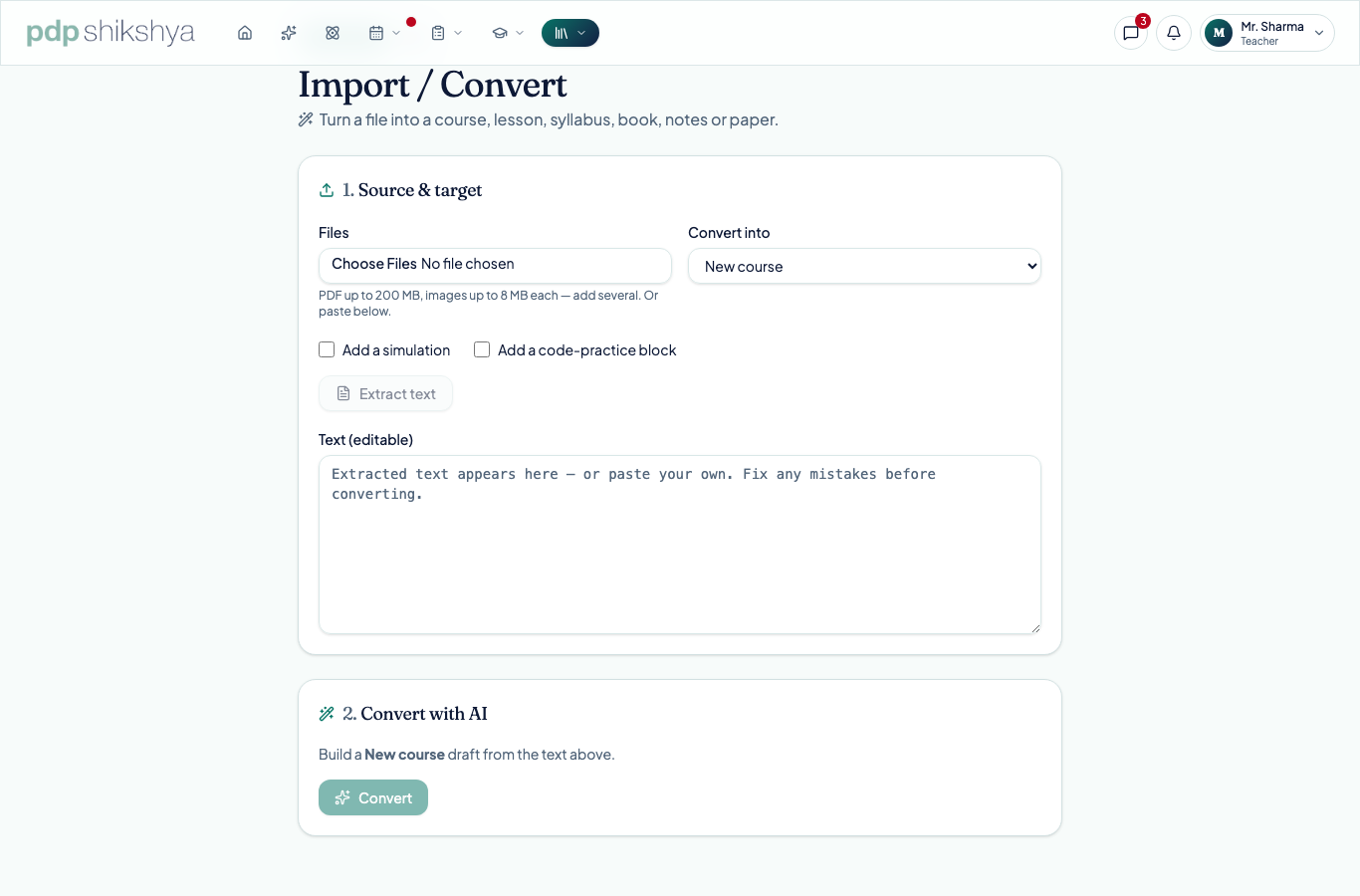Go to home via house icon
This screenshot has height=896, width=1360.
point(245,33)
